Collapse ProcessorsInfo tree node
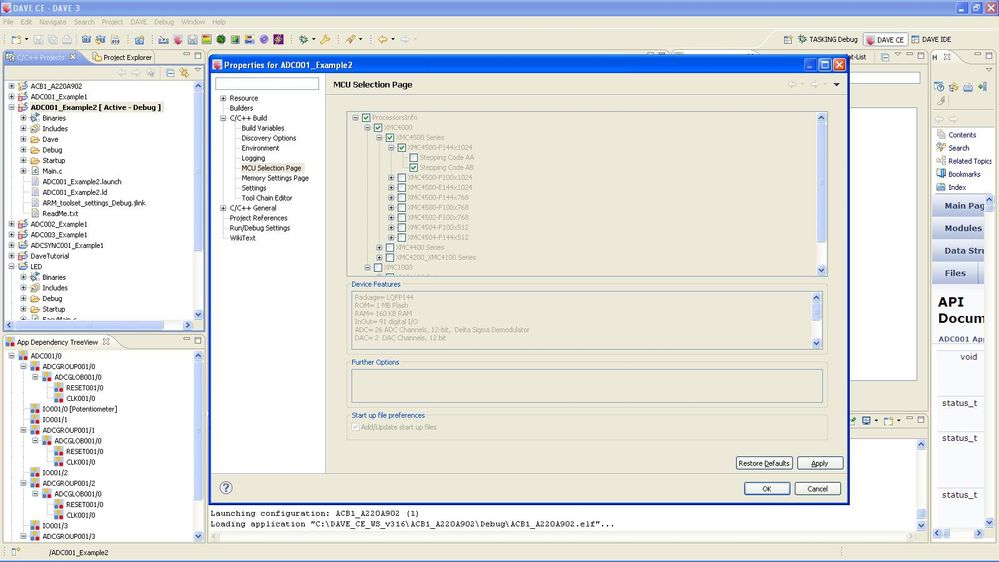999x562 pixels. (356, 117)
